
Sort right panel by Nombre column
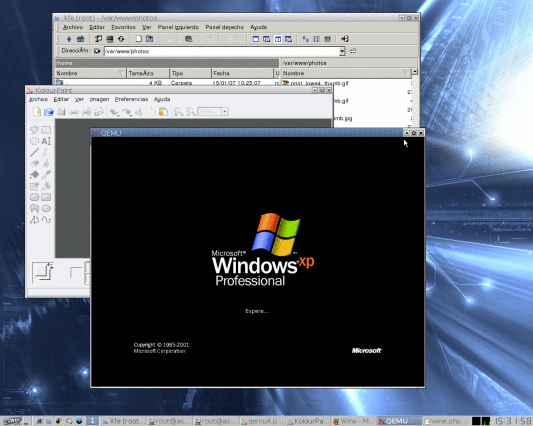tap(346, 73)
